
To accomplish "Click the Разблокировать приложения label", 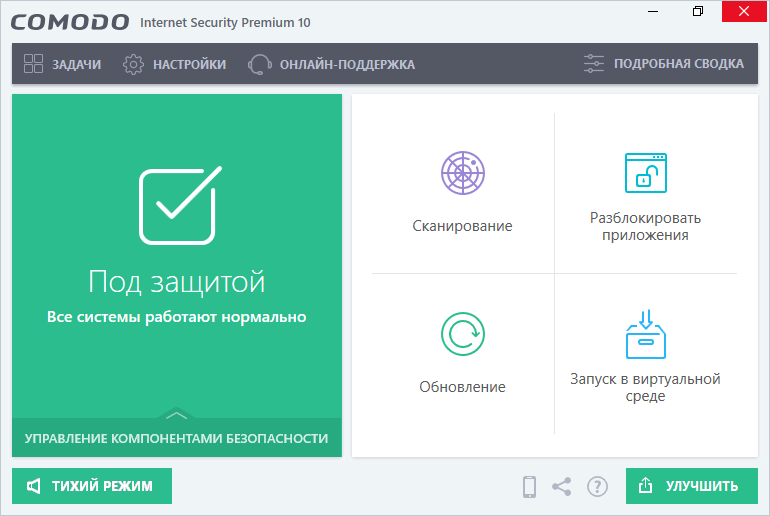I will 645,226.
